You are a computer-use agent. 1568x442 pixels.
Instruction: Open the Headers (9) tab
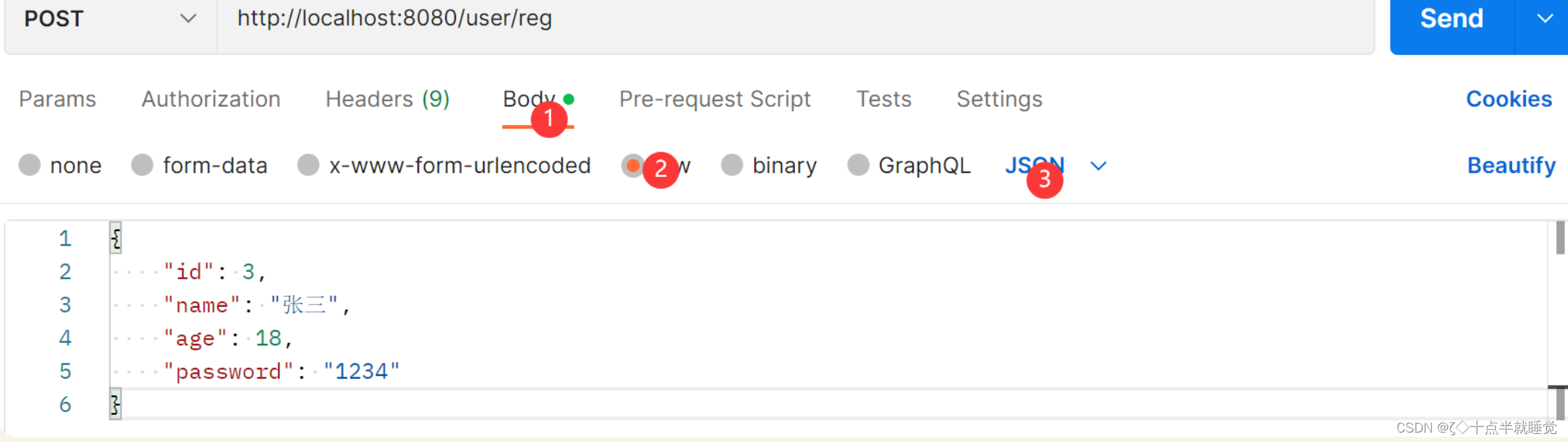pyautogui.click(x=388, y=99)
